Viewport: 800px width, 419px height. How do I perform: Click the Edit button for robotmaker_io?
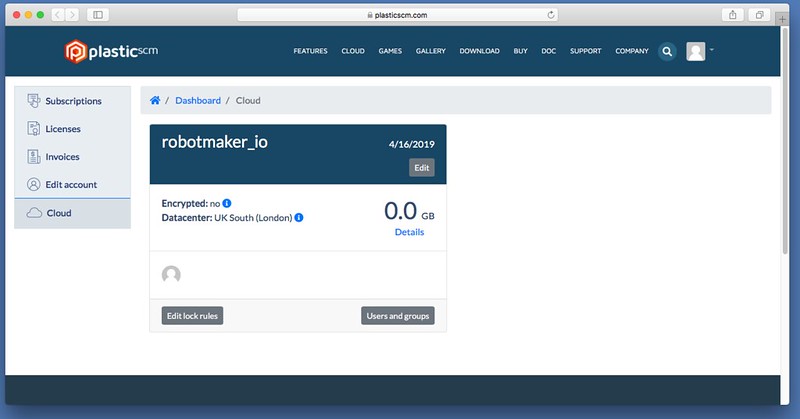(421, 167)
